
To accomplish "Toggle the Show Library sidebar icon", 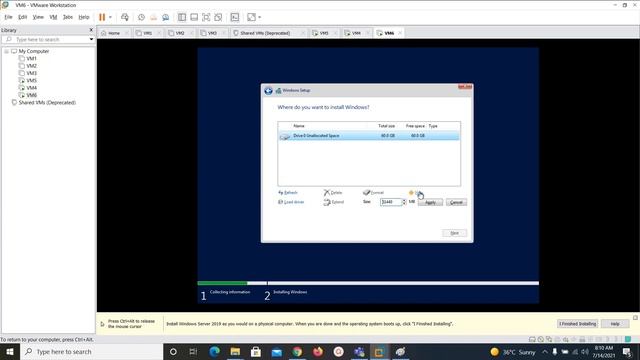I will [x=182, y=17].
